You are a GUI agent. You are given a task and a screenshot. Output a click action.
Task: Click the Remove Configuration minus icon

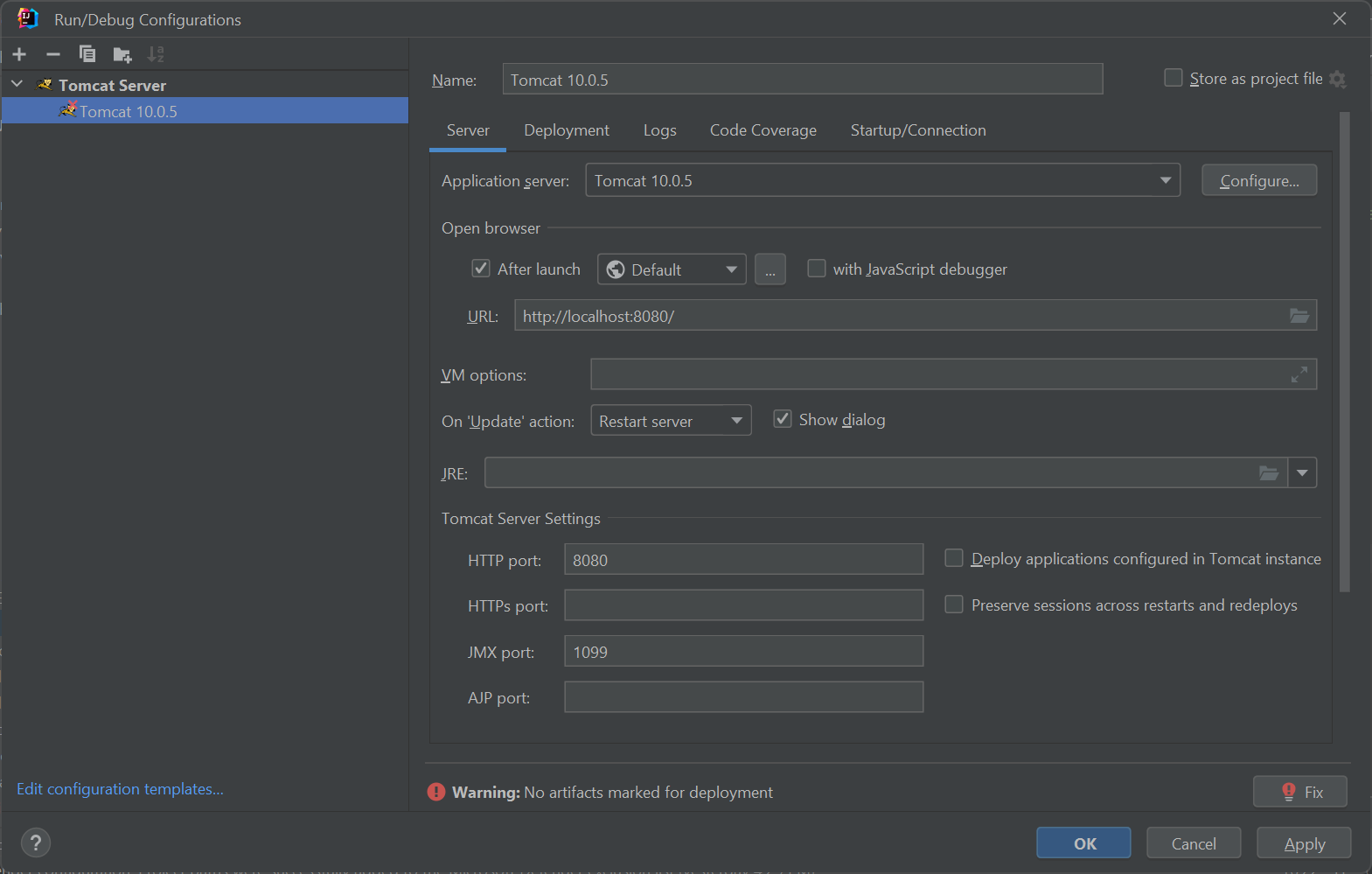tap(53, 54)
